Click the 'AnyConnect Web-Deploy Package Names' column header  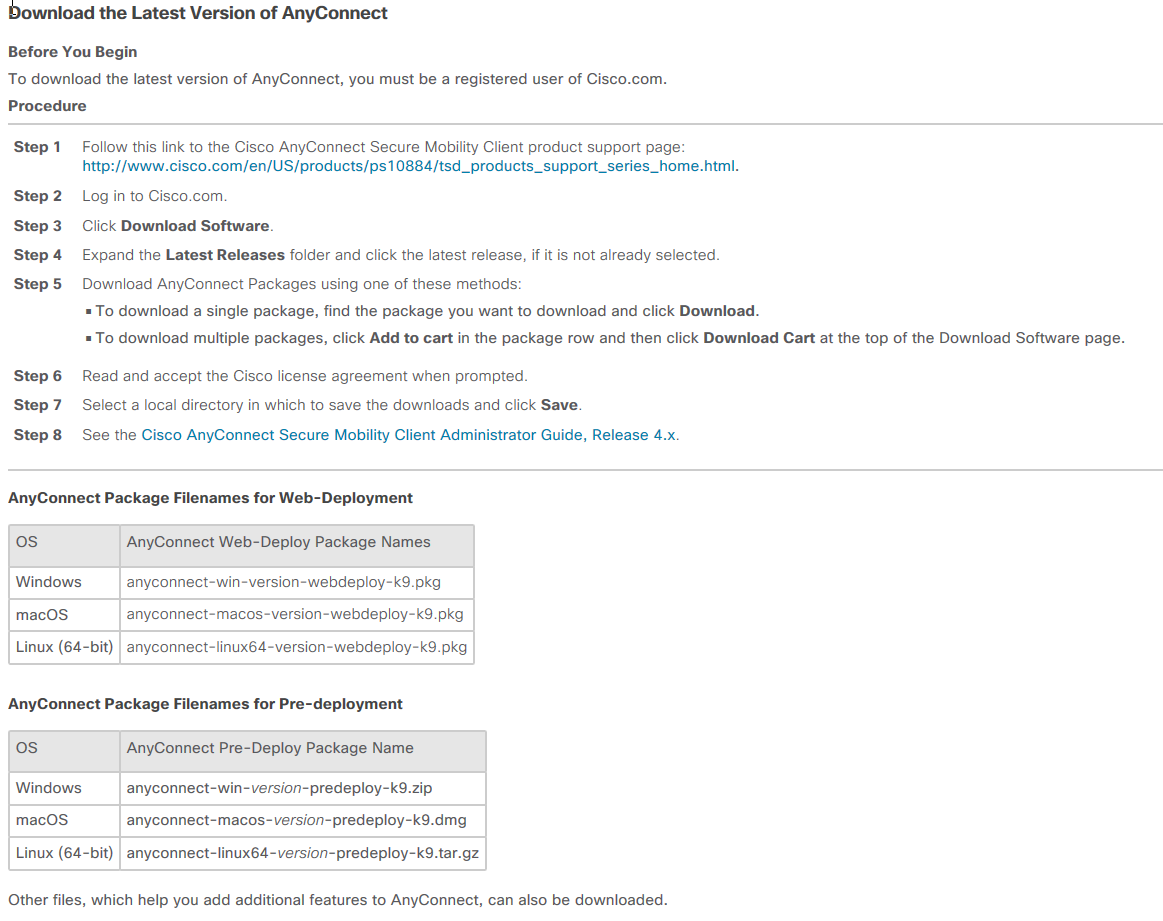pyautogui.click(x=297, y=546)
